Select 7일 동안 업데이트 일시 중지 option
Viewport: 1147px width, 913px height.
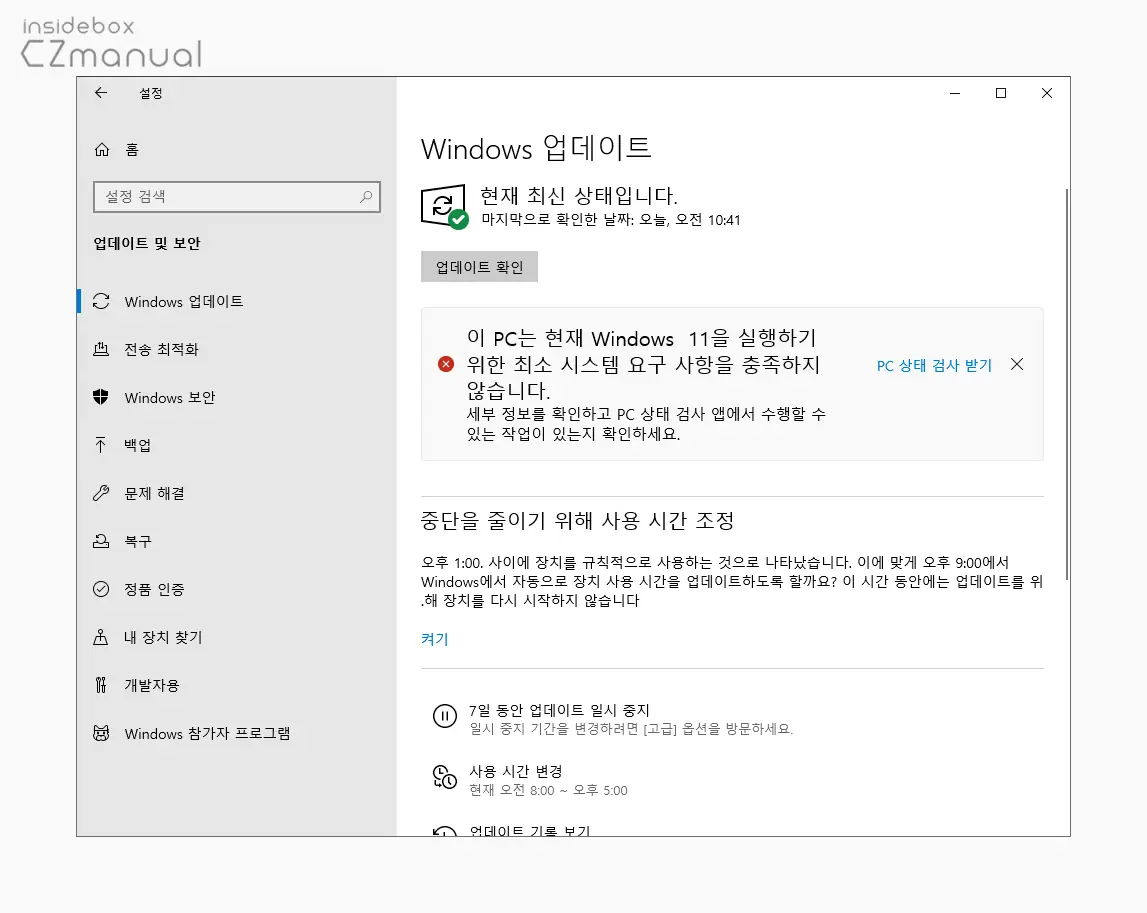[613, 718]
